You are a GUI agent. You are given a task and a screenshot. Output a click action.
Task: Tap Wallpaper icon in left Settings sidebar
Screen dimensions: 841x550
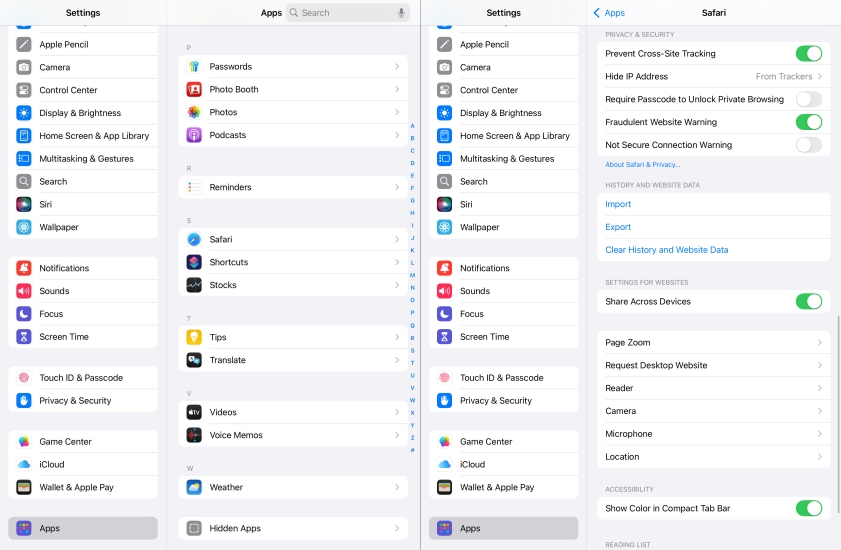click(24, 227)
